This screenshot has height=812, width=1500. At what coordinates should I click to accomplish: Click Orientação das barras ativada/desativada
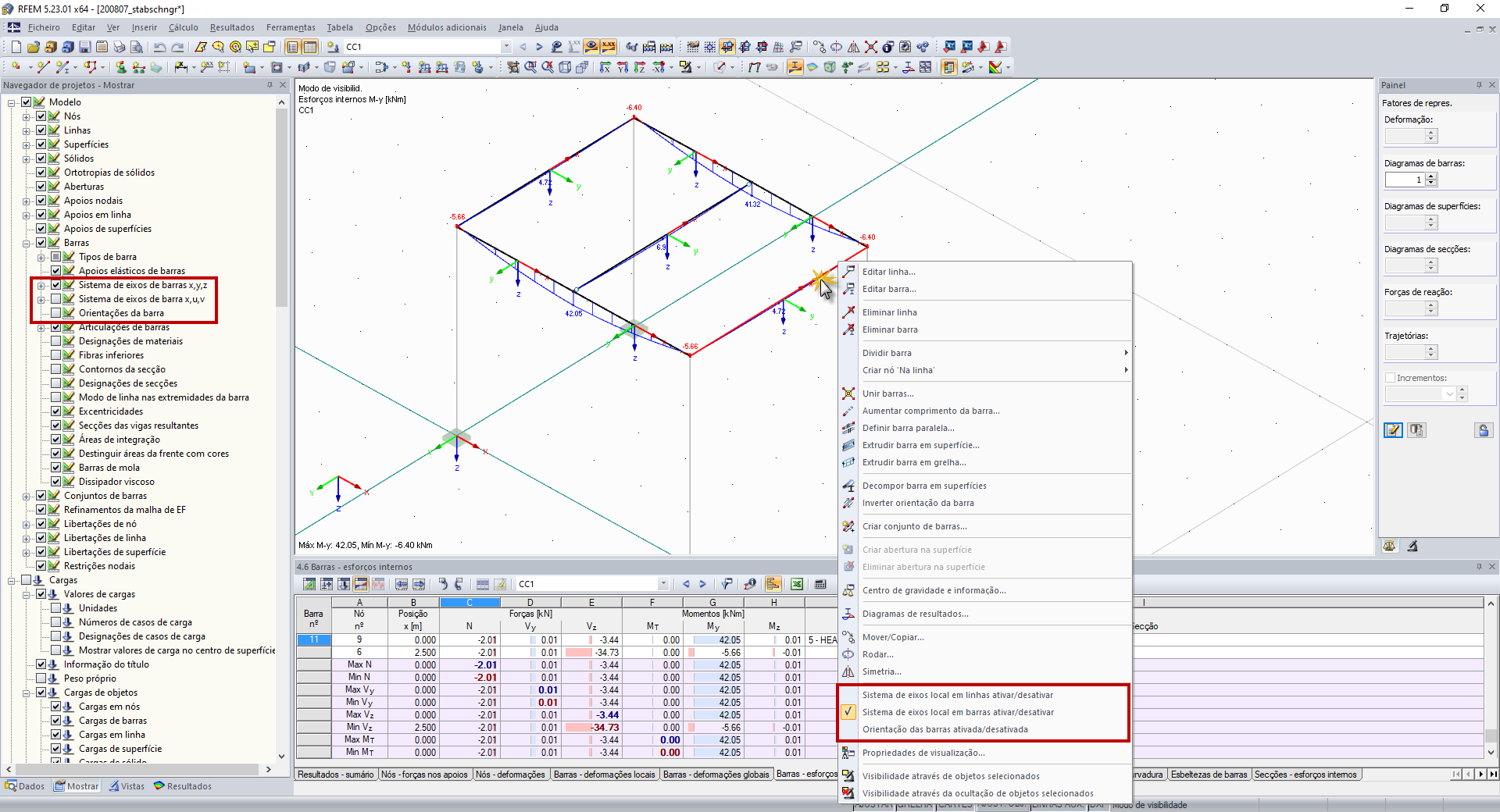(x=945, y=729)
